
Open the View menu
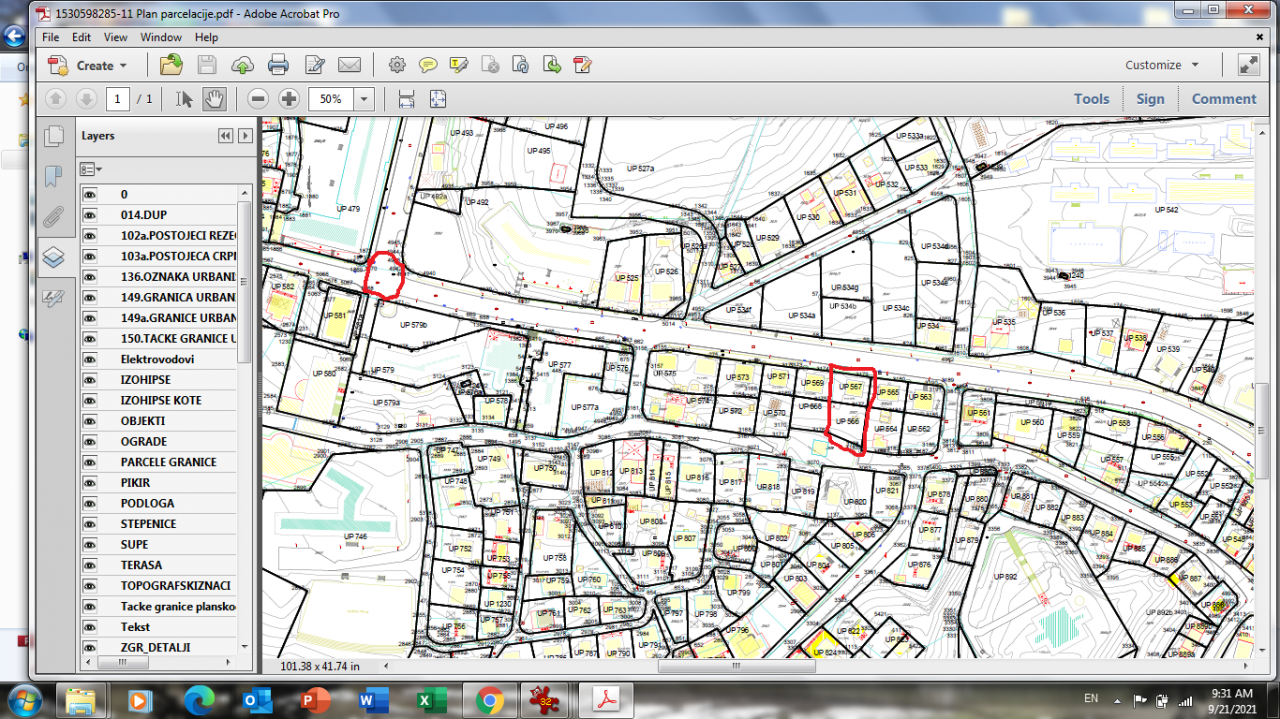click(115, 37)
